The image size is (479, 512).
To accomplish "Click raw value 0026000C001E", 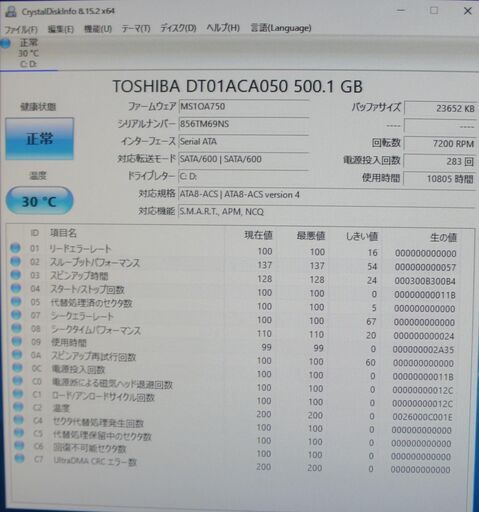I will tap(422, 417).
